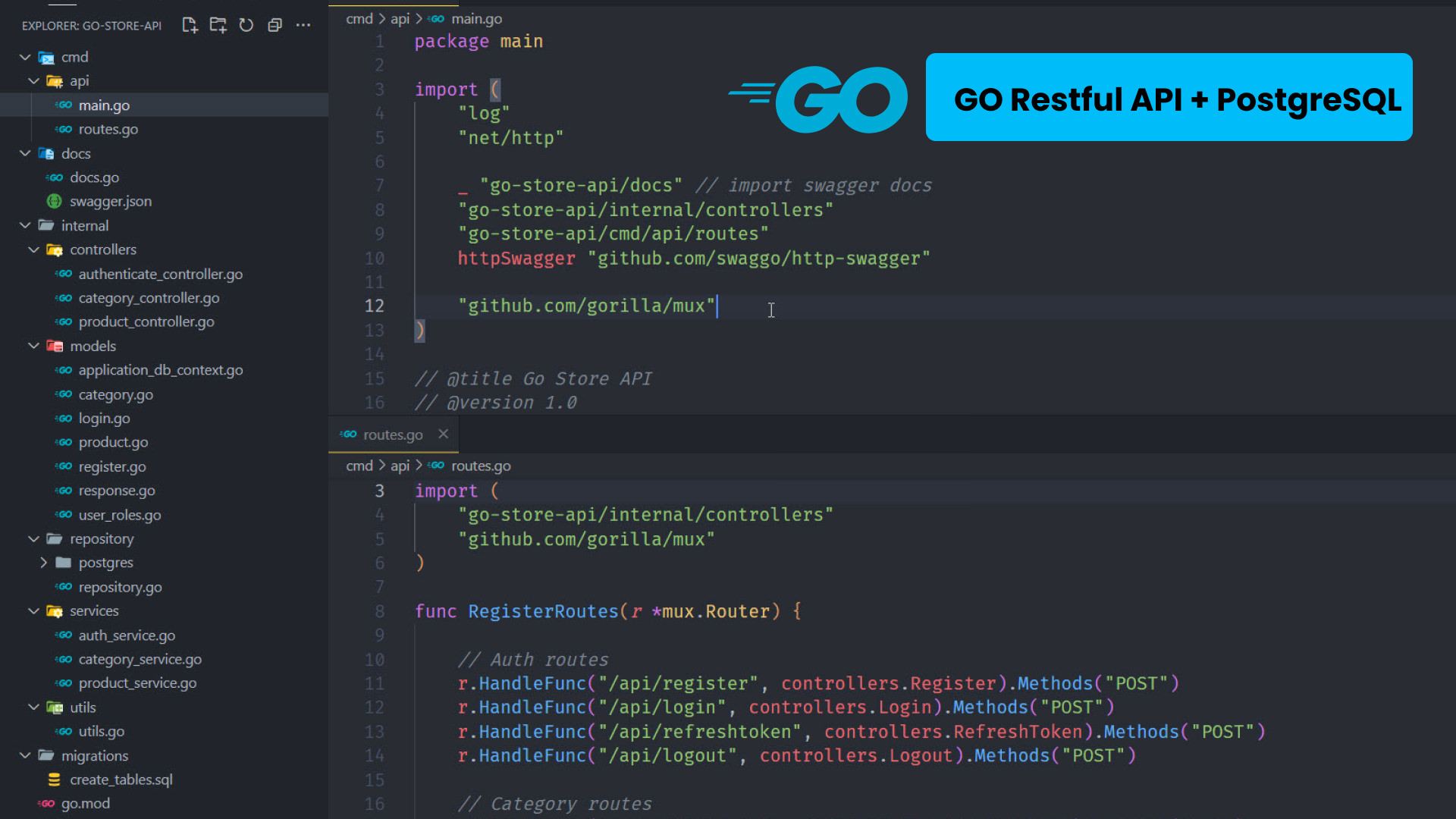Image resolution: width=1456 pixels, height=819 pixels.
Task: Refresh the Explorer file tree
Action: [x=246, y=25]
